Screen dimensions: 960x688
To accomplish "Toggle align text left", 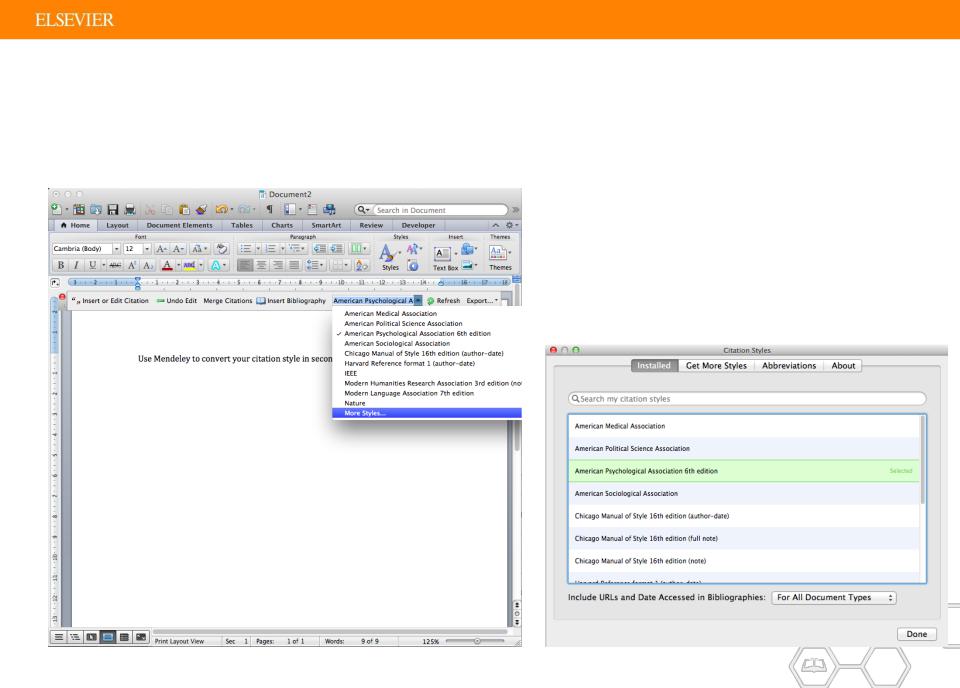I will click(x=245, y=265).
